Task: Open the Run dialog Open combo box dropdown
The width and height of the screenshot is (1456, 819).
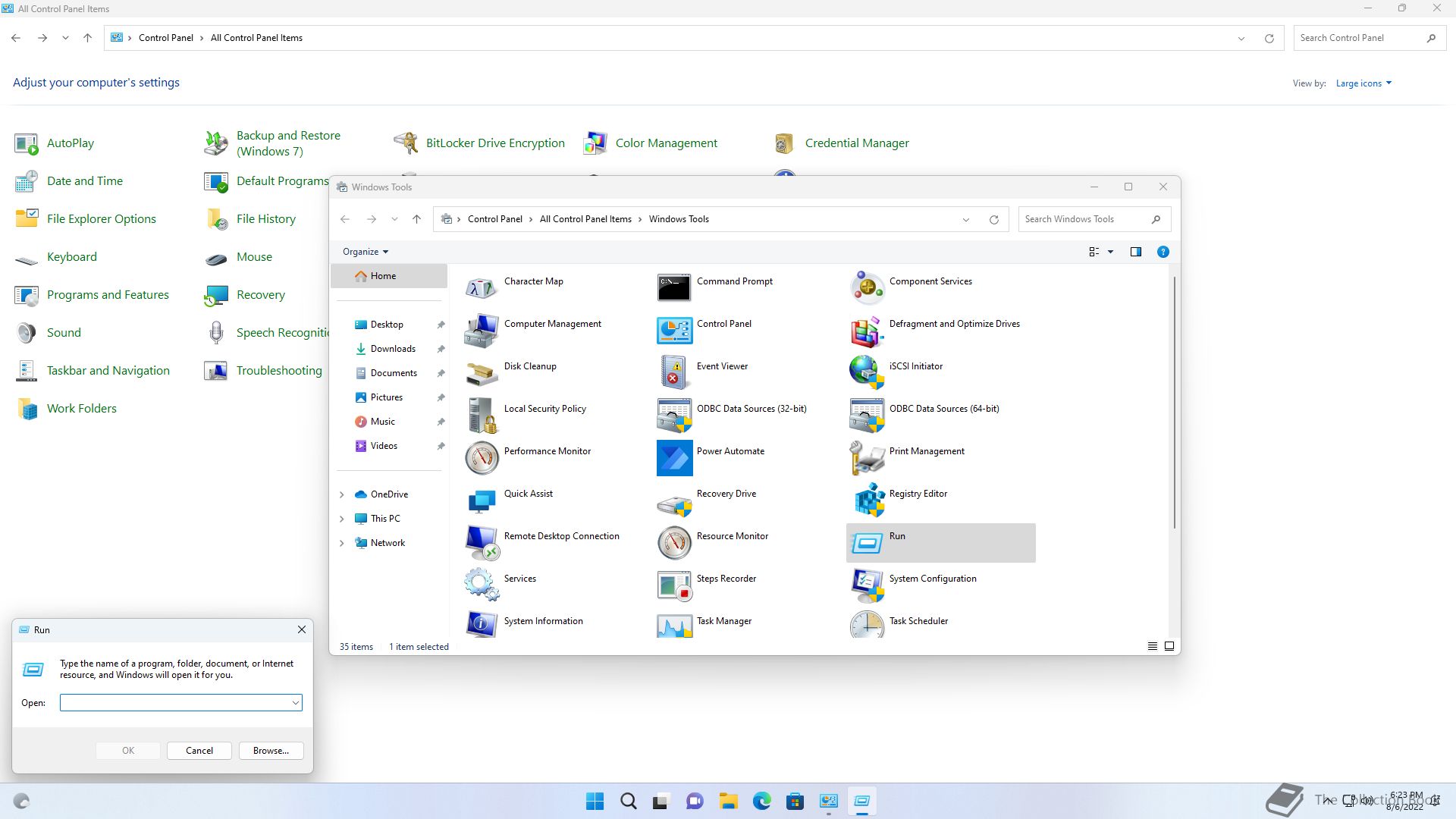Action: tap(295, 703)
